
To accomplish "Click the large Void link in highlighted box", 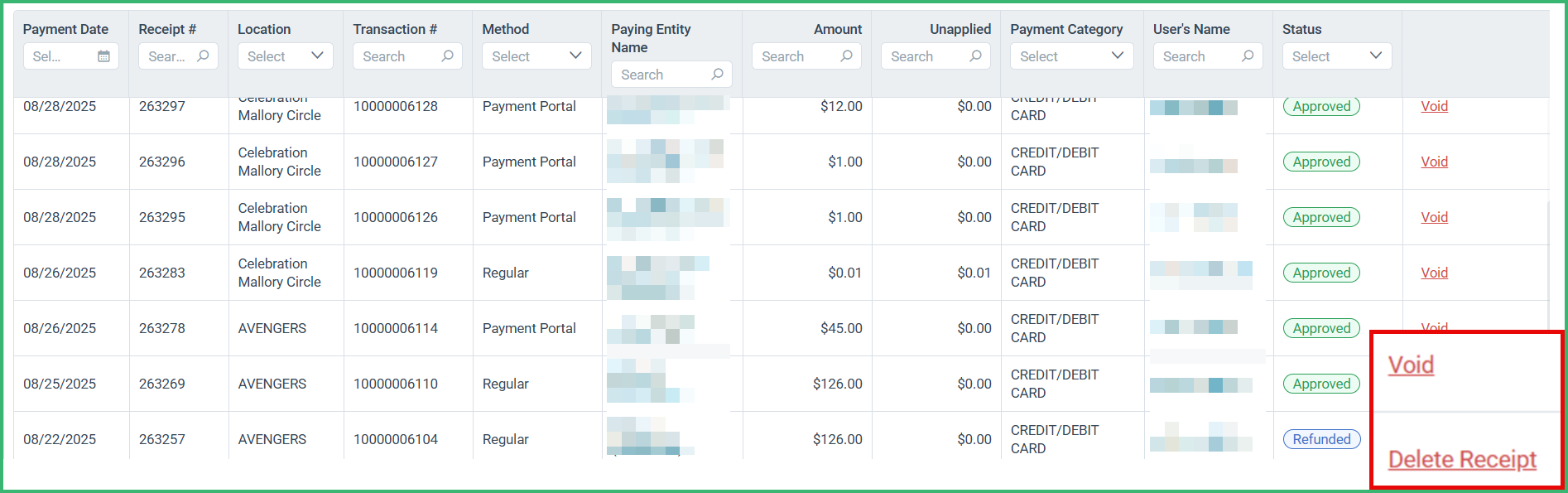I will click(x=1411, y=365).
